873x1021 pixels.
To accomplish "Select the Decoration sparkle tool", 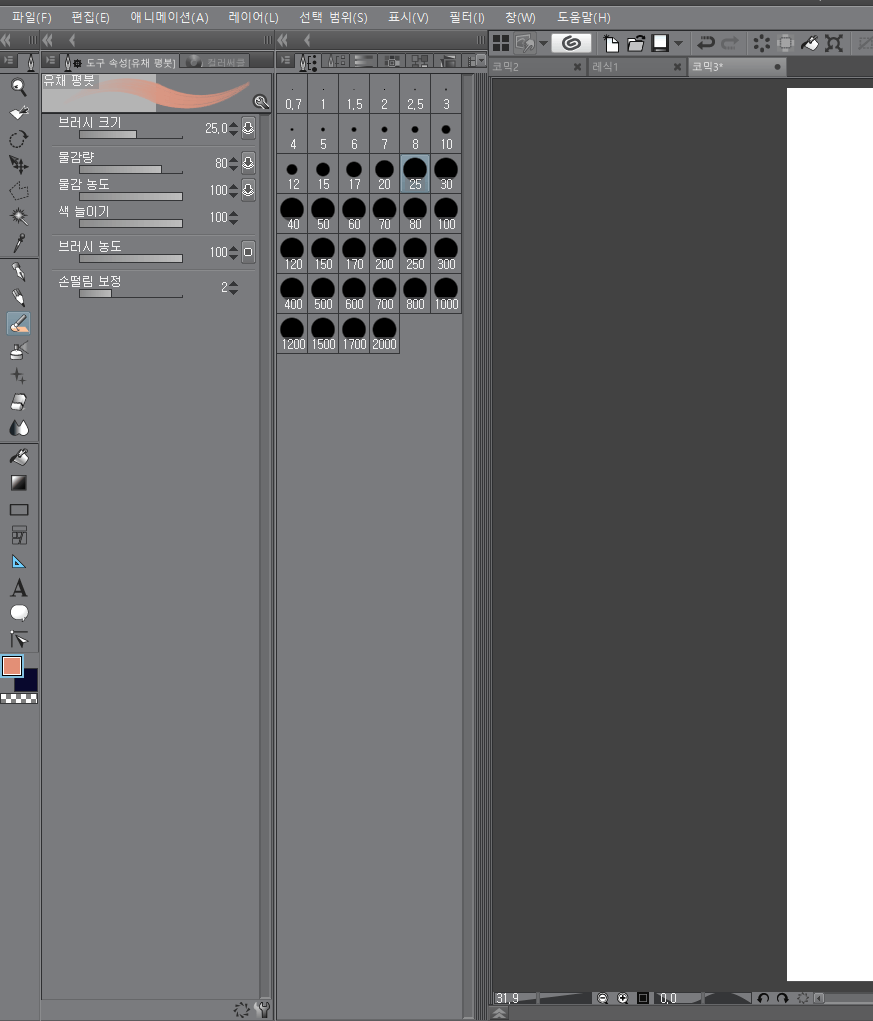I will (x=18, y=376).
